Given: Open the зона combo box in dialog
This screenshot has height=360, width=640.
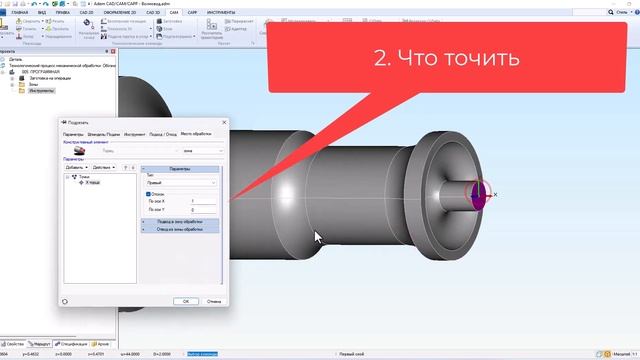Looking at the screenshot, I should point(203,151).
